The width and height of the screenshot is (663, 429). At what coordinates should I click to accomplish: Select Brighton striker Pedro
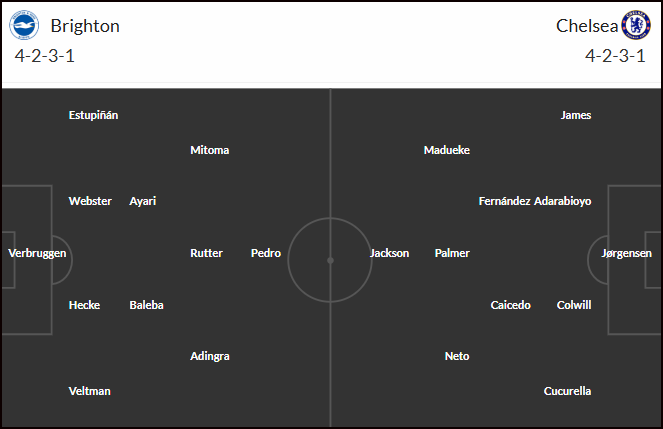pos(266,253)
